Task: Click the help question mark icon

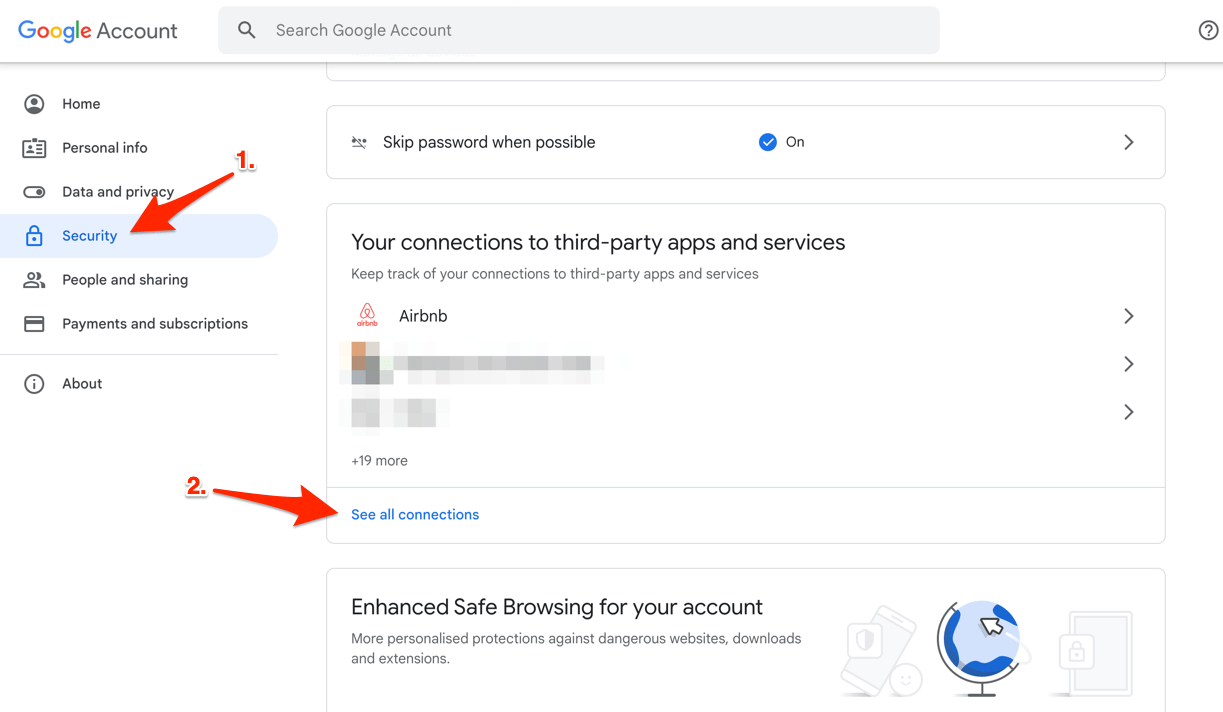Action: 1208,30
